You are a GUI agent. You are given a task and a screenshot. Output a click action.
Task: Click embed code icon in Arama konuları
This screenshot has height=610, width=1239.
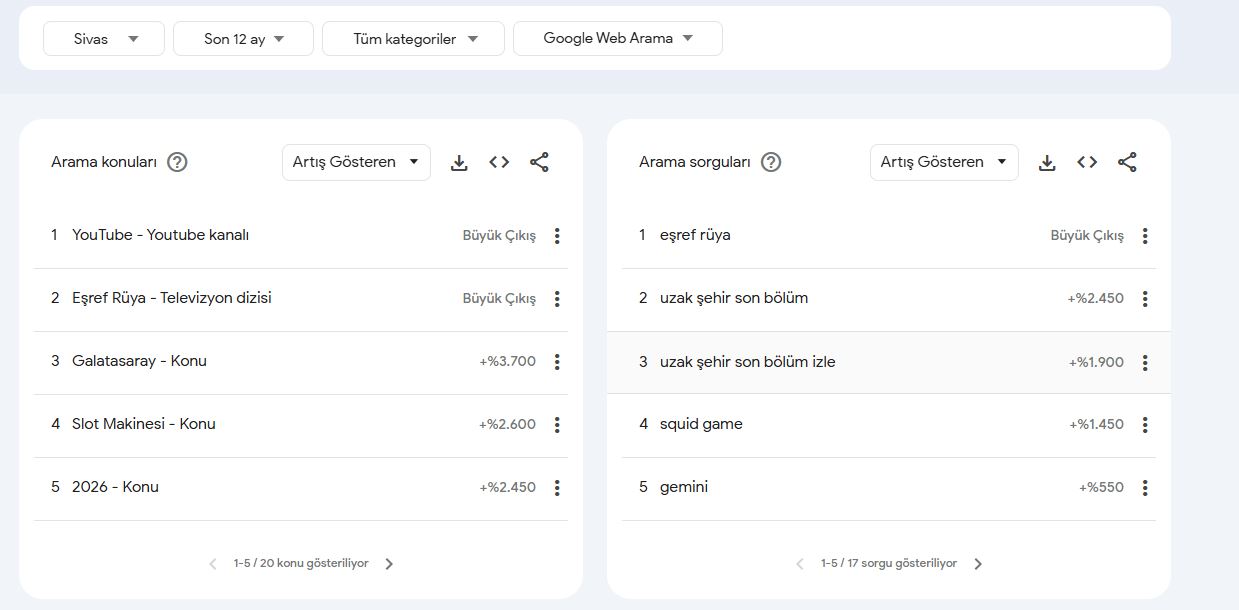point(499,162)
